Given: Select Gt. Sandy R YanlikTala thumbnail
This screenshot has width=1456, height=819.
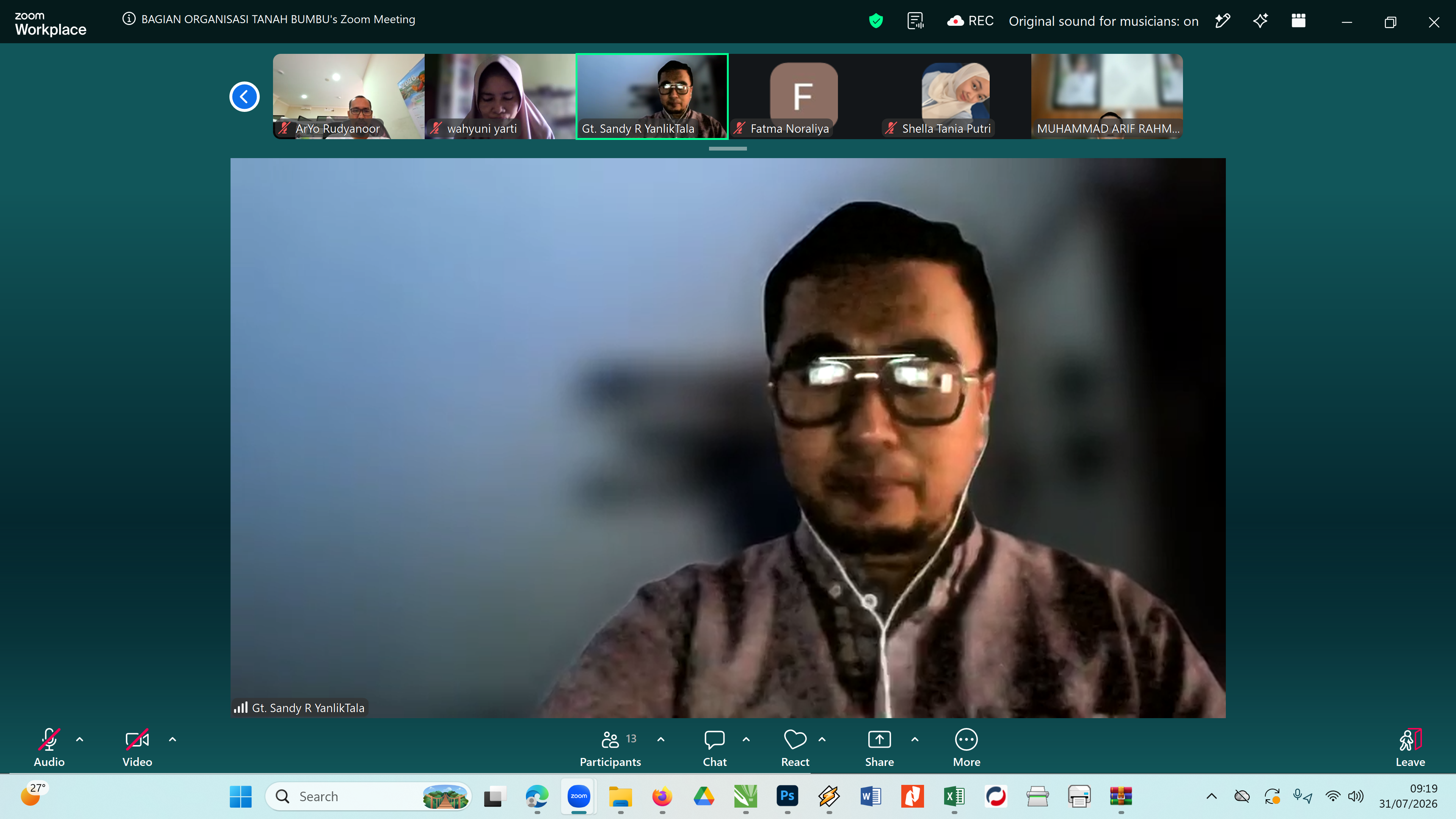Looking at the screenshot, I should pos(652,96).
